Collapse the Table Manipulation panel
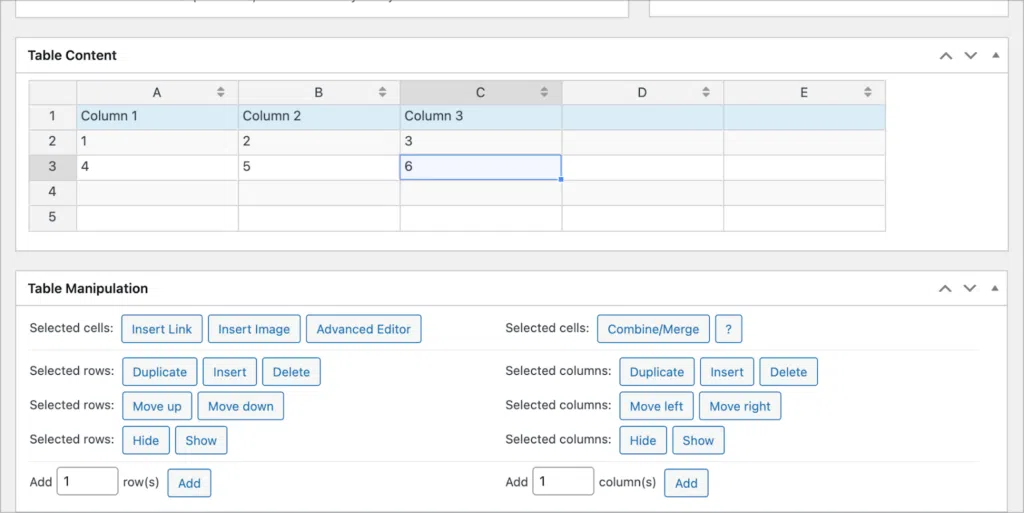This screenshot has height=513, width=1024. [995, 289]
